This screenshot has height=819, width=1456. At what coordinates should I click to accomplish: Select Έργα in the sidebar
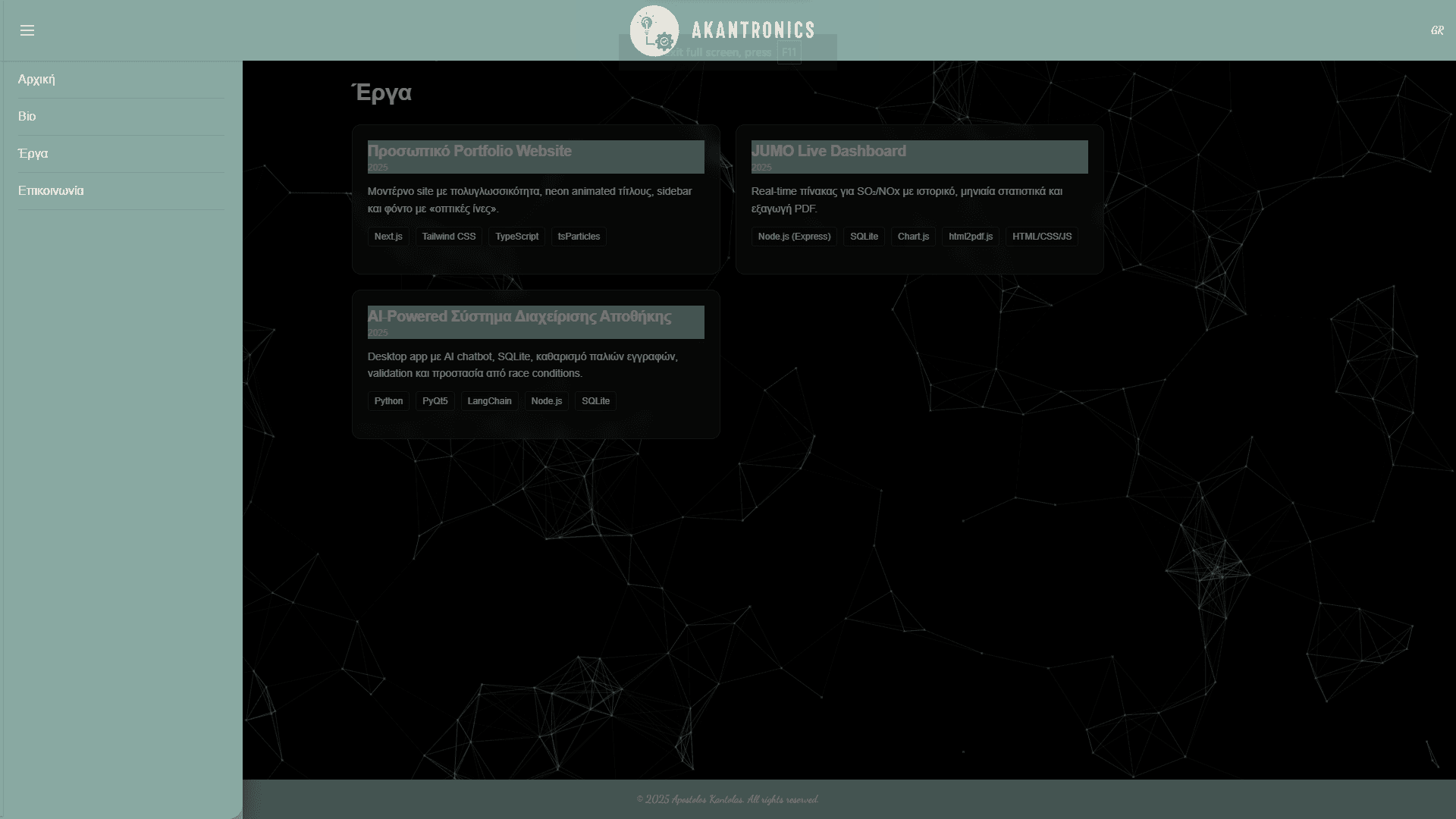(32, 153)
